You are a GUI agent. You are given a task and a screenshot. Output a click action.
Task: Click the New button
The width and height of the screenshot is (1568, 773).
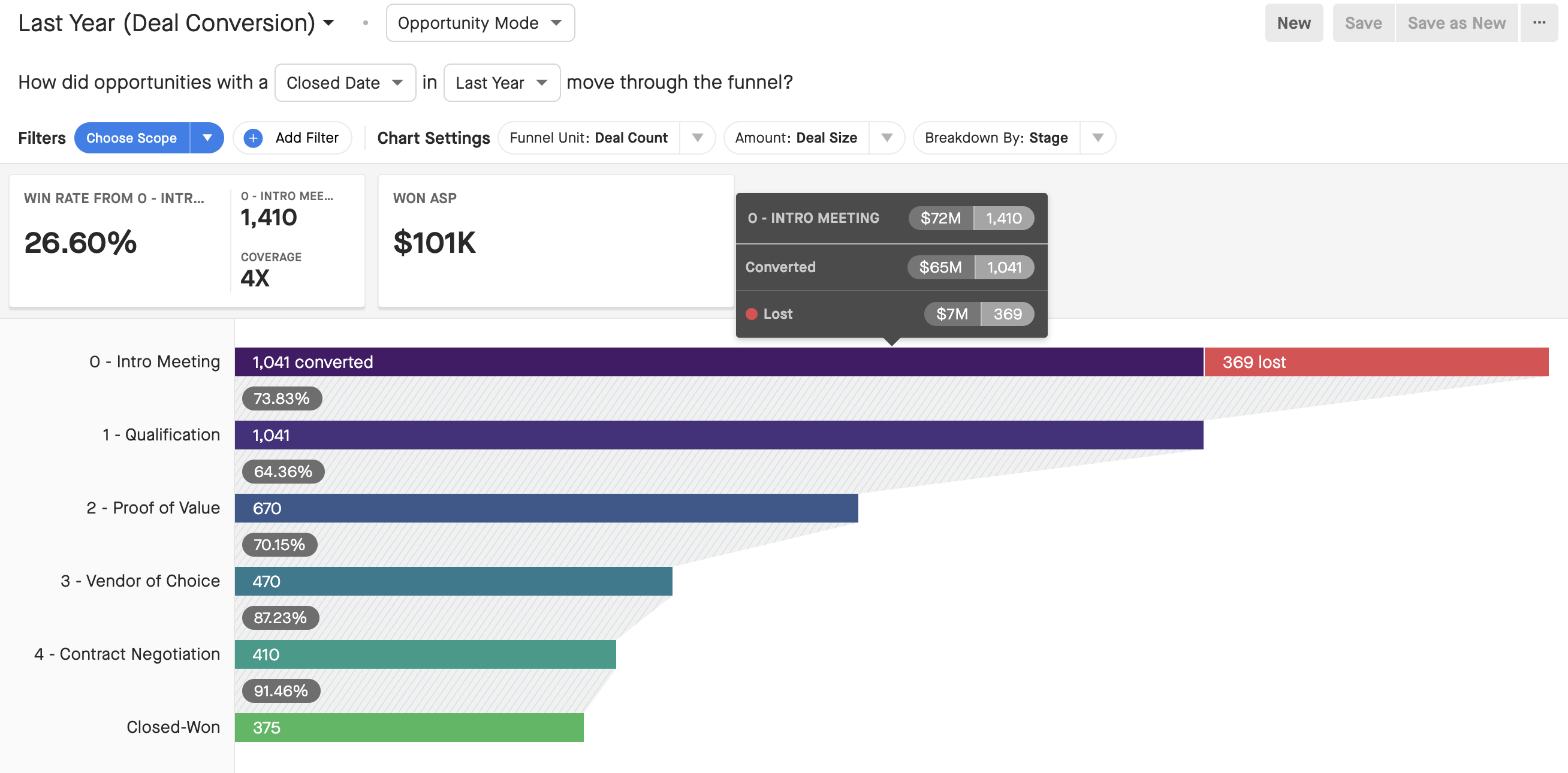[1293, 23]
